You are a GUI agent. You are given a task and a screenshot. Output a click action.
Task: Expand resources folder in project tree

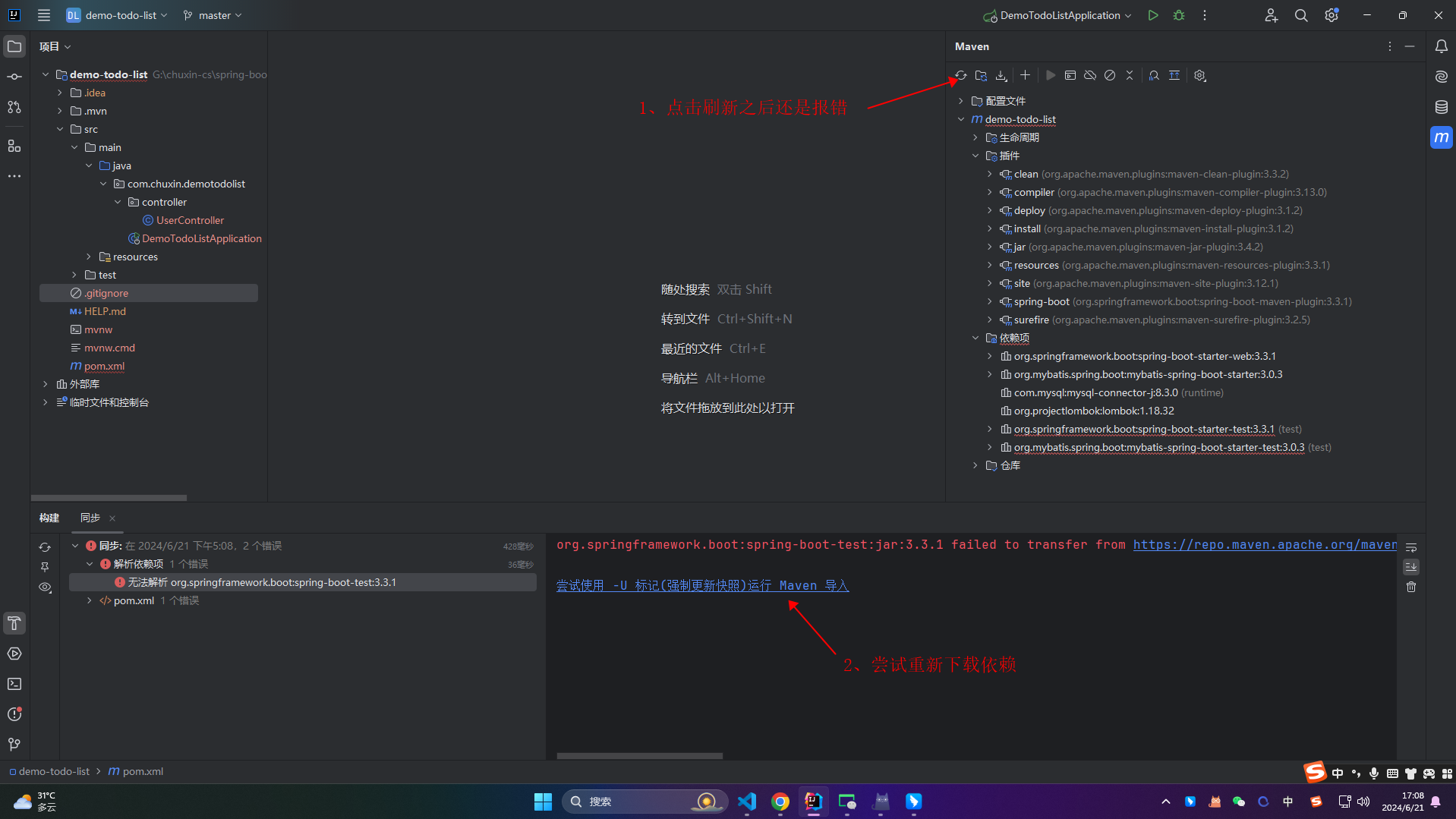[x=89, y=257]
